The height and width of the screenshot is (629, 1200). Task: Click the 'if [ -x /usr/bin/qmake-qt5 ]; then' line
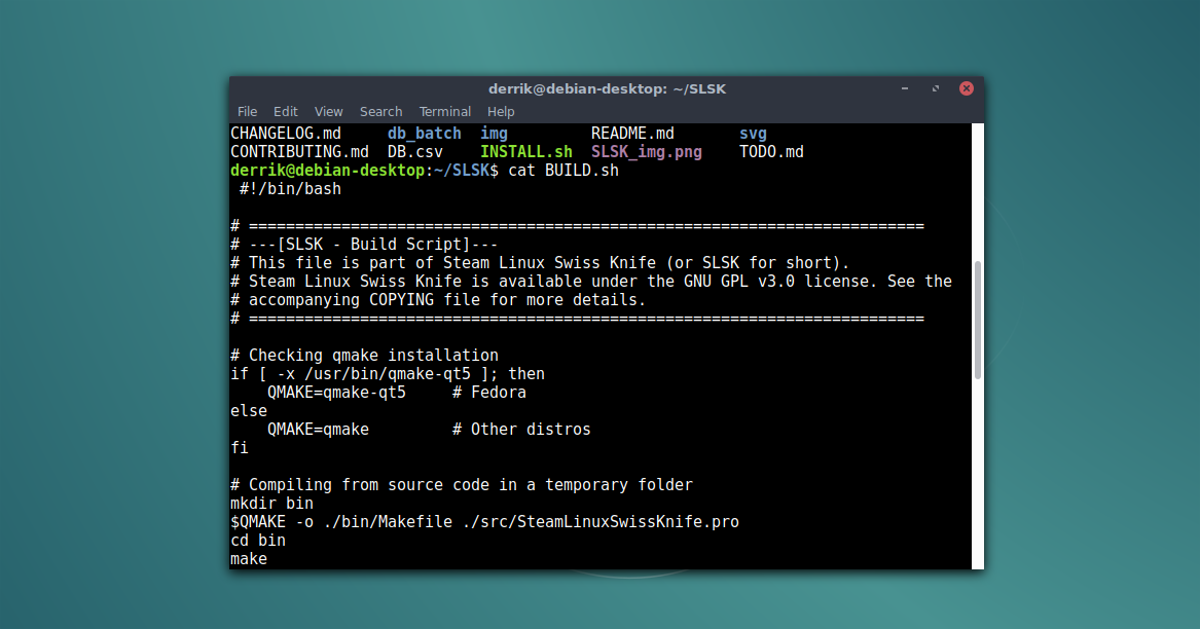tap(388, 373)
